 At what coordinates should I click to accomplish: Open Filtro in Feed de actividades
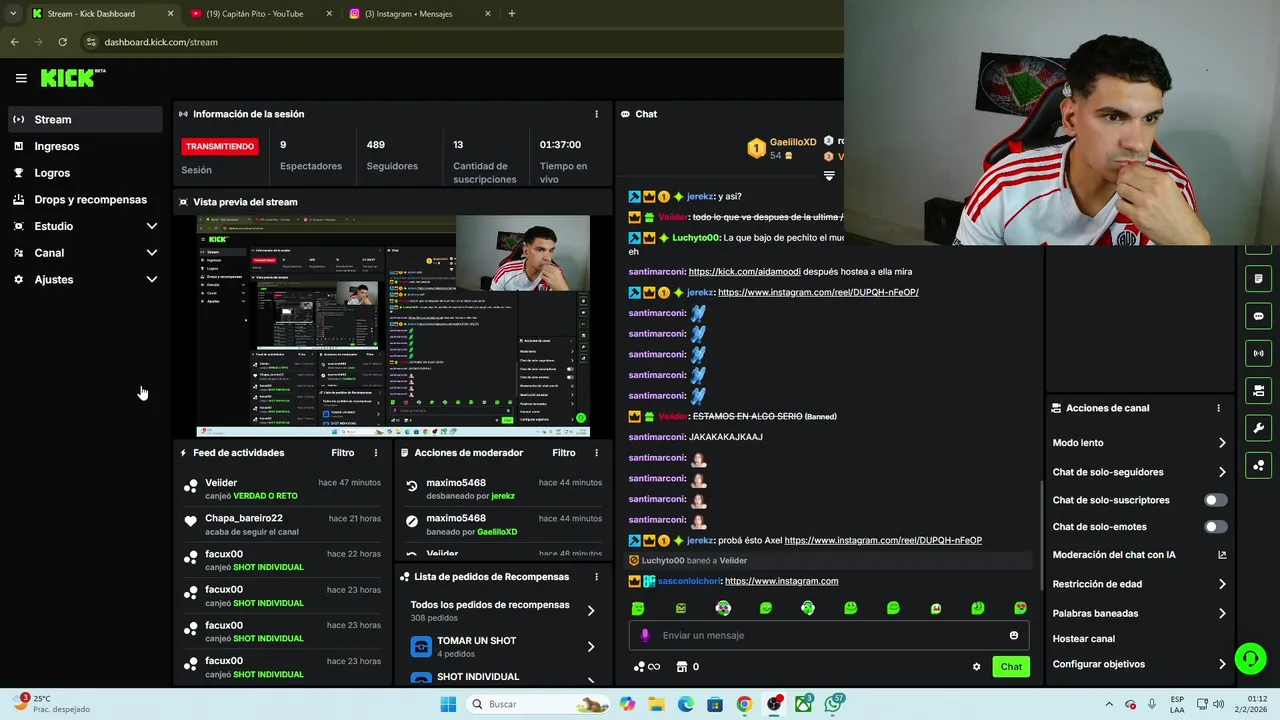[x=343, y=453]
